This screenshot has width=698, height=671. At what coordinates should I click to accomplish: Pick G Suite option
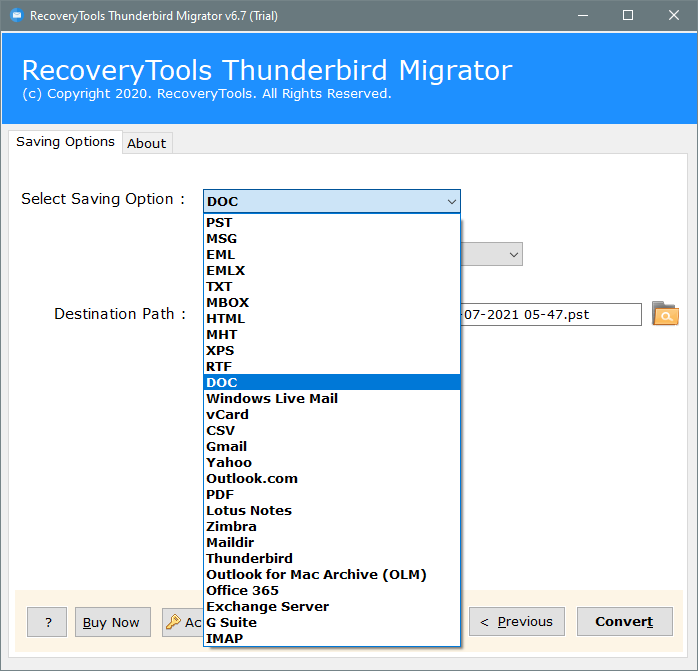point(332,622)
